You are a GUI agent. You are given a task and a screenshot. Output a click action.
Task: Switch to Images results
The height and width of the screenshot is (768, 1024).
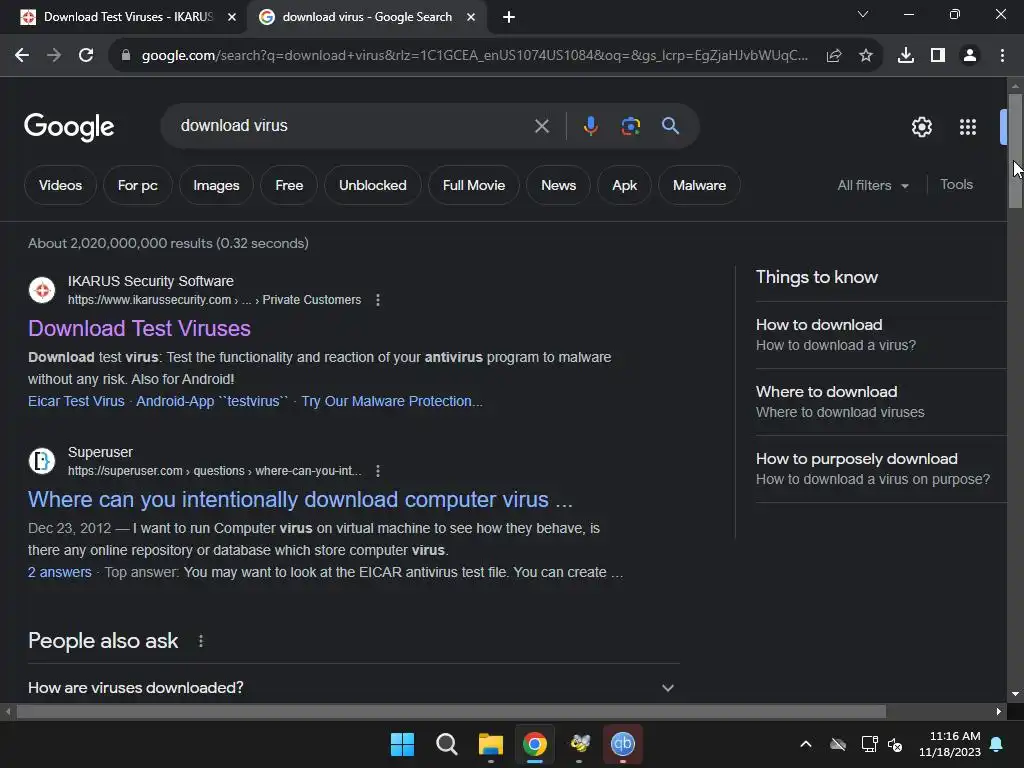point(216,185)
